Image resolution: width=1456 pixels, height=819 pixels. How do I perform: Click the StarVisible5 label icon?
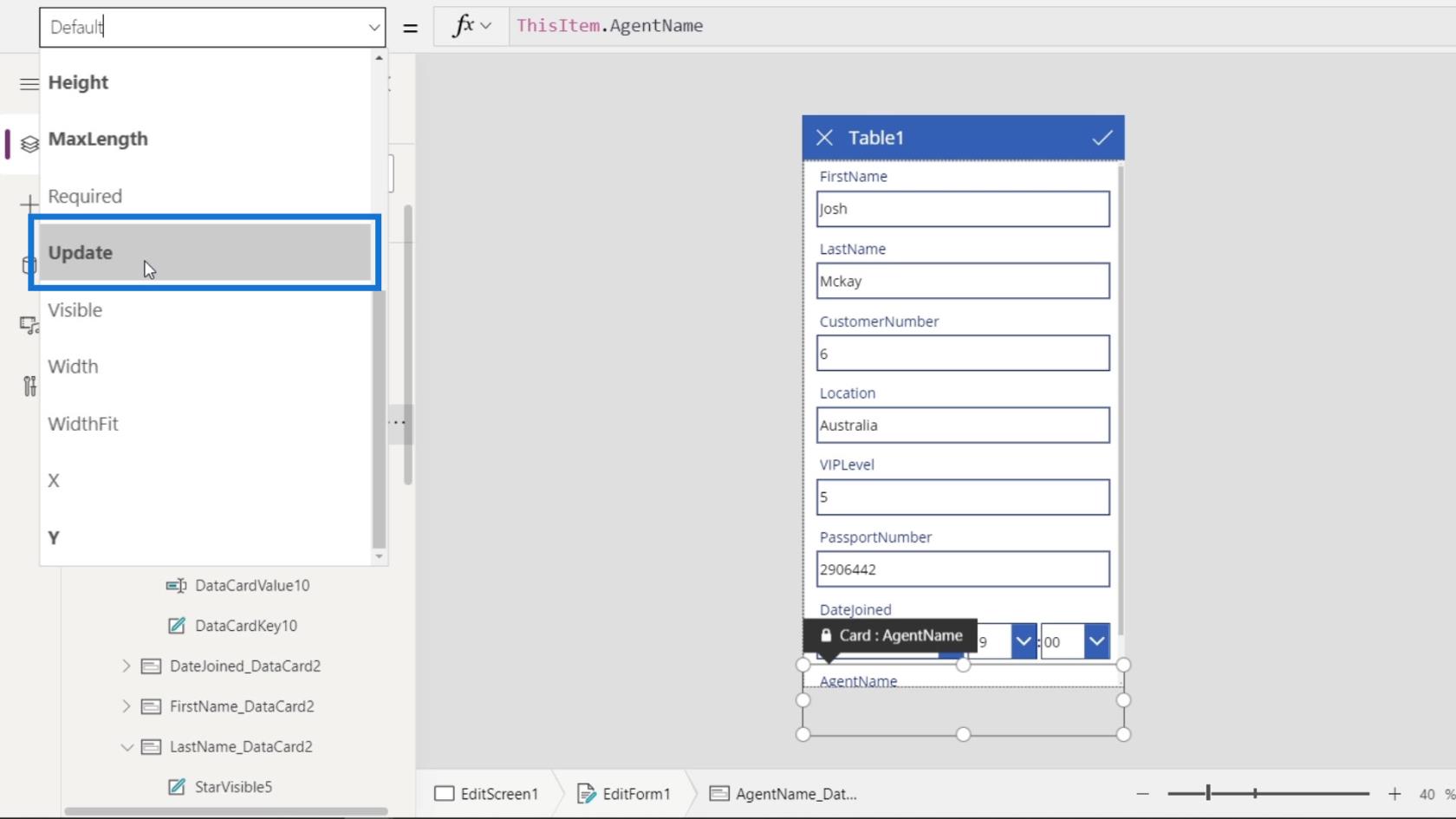point(176,787)
